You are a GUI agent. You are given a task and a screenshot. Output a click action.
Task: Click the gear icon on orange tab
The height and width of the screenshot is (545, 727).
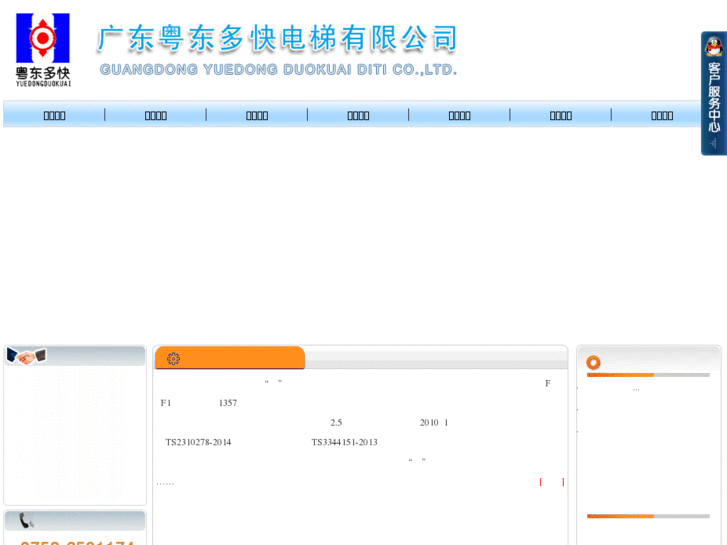tap(173, 359)
